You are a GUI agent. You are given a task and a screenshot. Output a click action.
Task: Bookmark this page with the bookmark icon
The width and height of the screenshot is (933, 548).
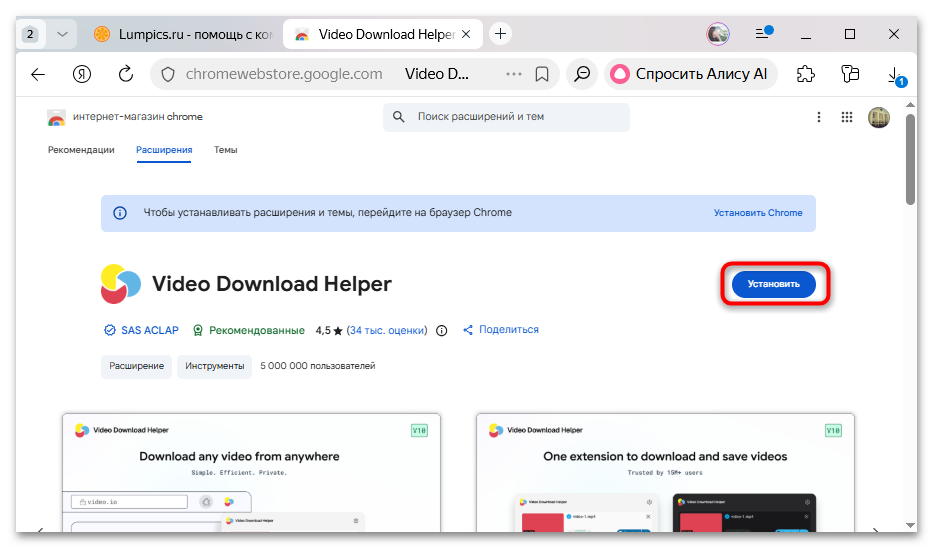542,74
